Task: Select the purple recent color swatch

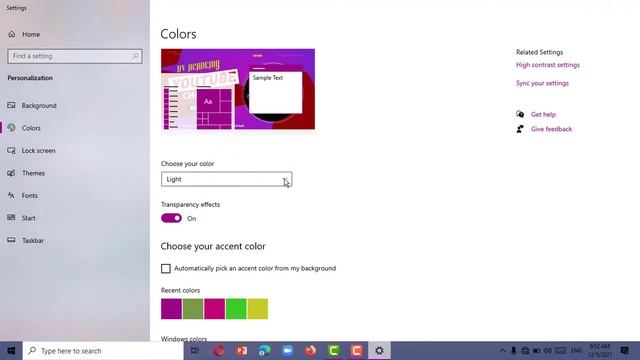Action: pos(171,309)
